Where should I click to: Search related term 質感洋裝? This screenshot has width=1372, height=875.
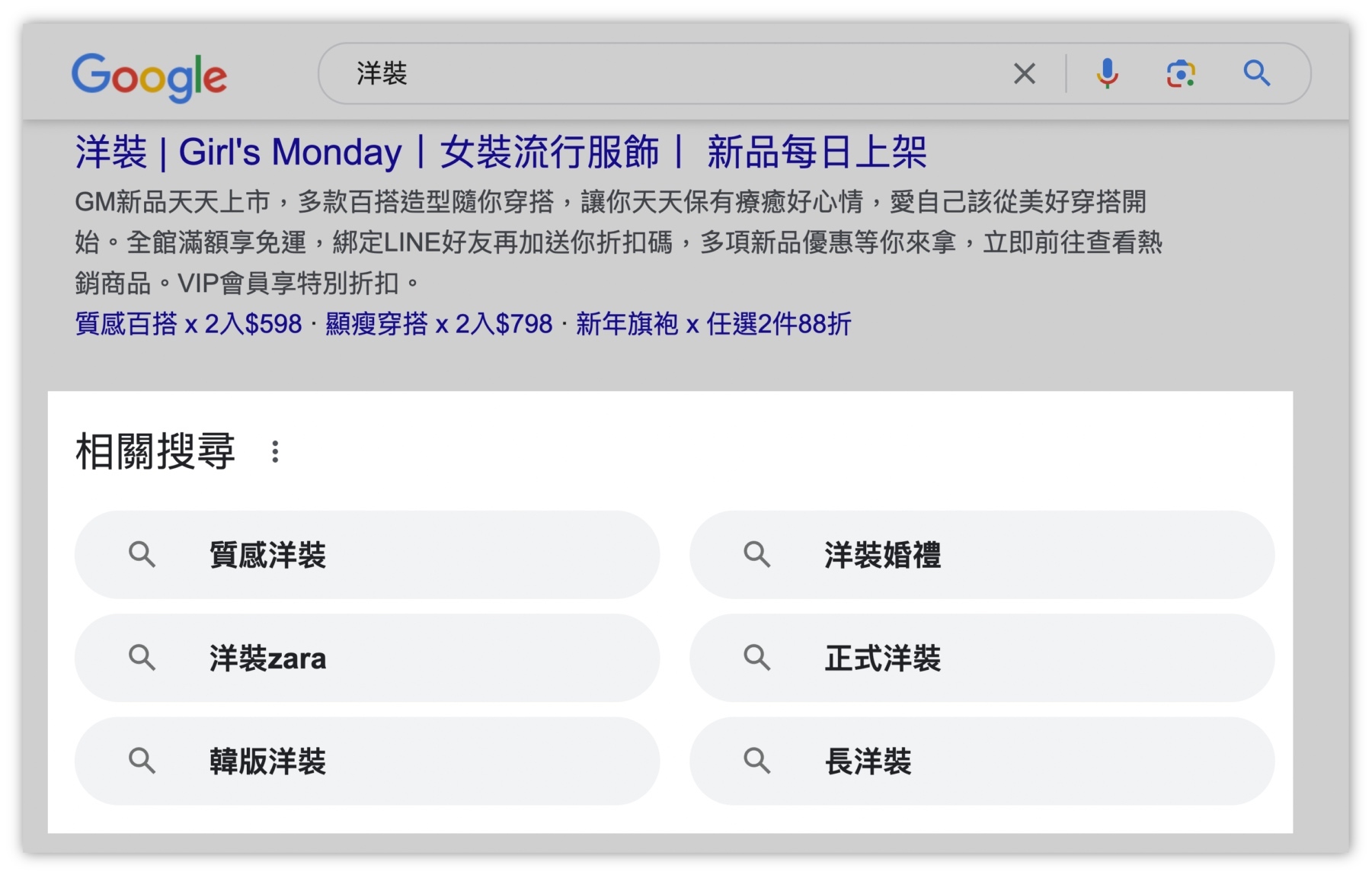point(367,555)
